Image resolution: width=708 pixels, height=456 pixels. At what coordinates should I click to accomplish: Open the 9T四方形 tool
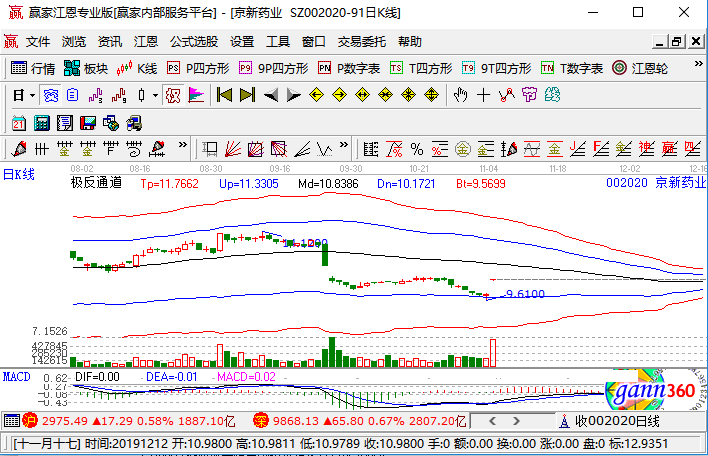[497, 69]
